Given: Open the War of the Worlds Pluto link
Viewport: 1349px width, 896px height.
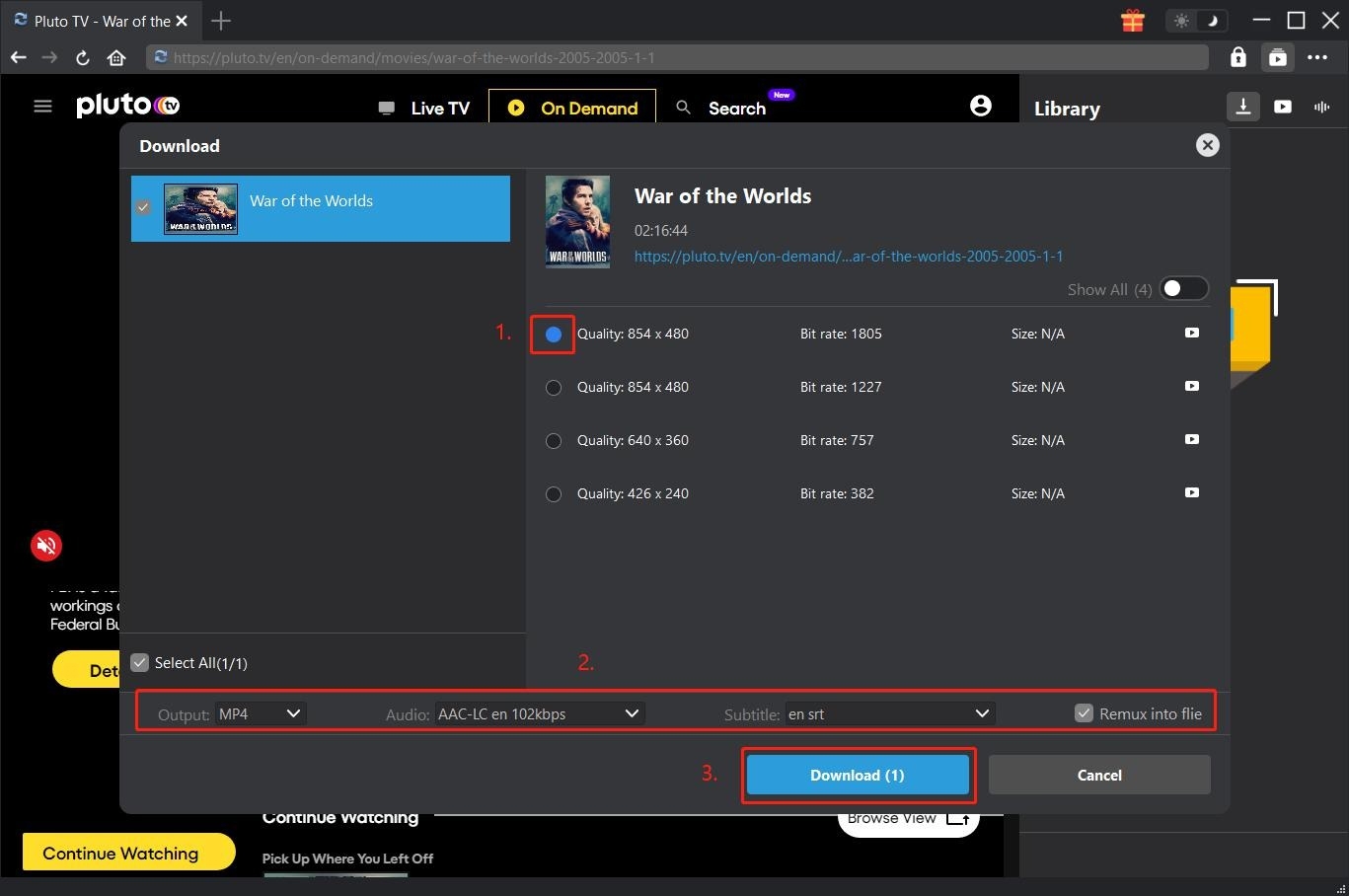Looking at the screenshot, I should pos(849,256).
